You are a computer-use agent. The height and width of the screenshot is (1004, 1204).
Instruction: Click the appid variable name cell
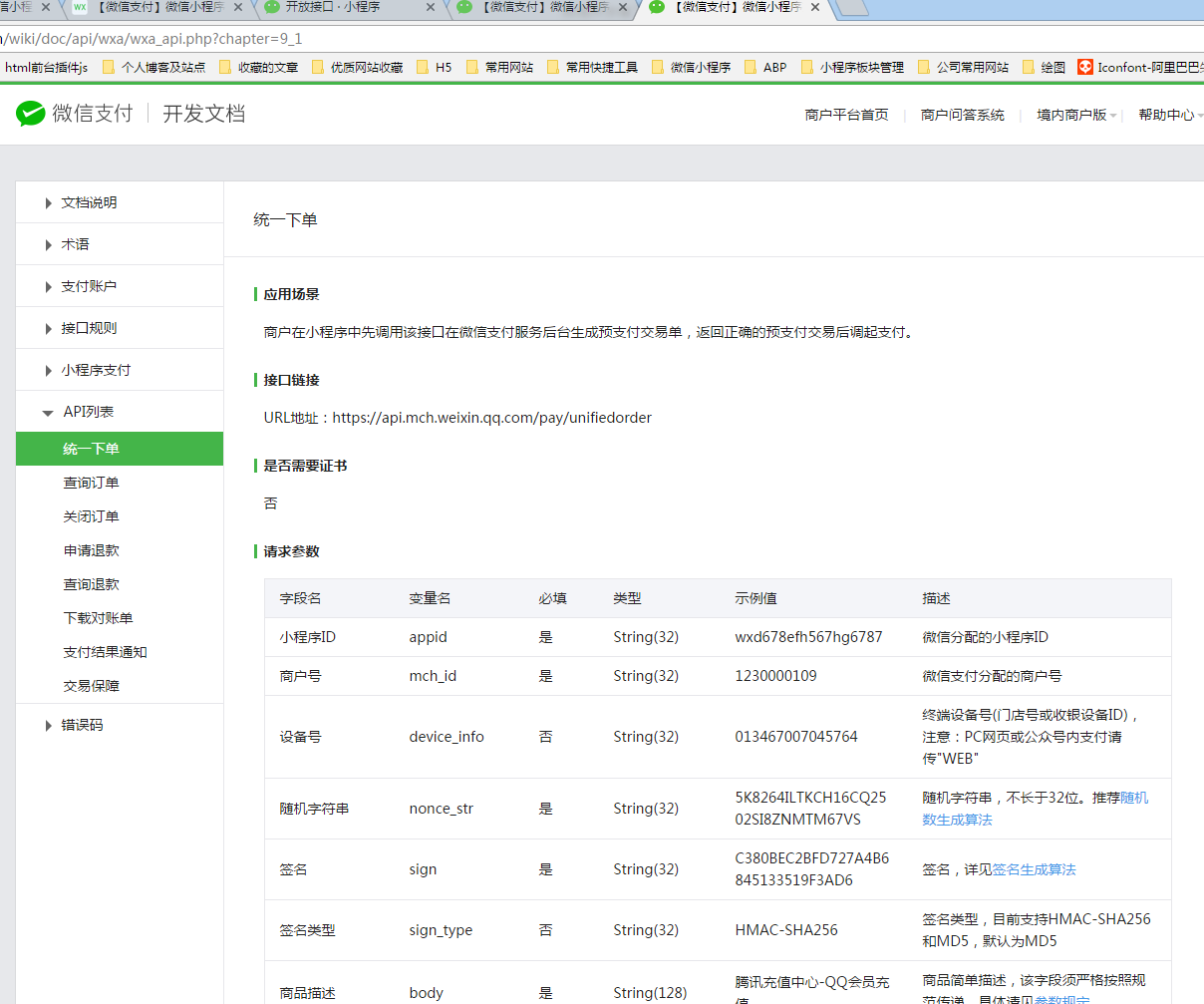tap(429, 637)
